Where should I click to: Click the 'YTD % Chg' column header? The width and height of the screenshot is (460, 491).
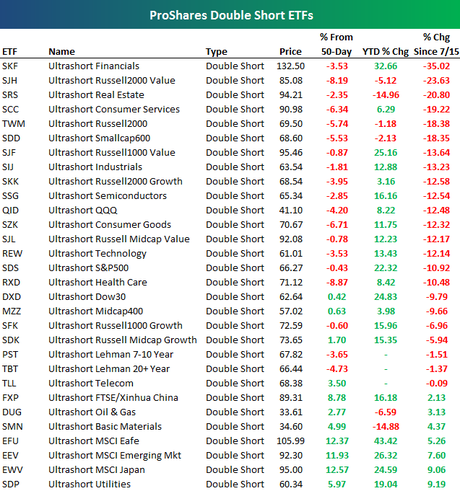385,52
